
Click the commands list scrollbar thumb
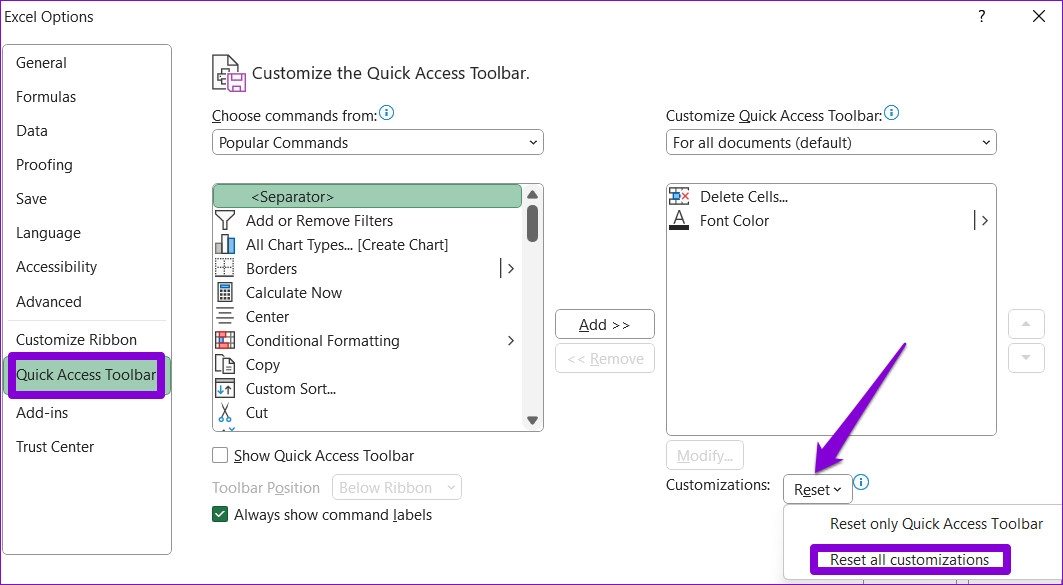pos(532,223)
